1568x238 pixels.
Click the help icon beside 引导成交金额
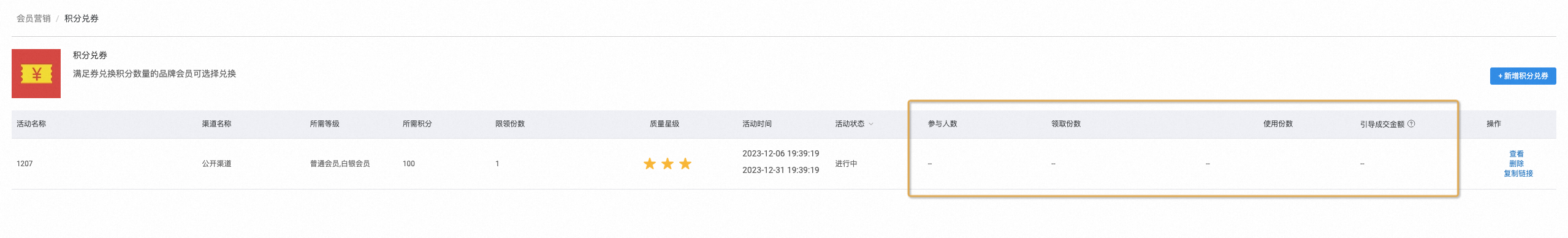[1411, 124]
